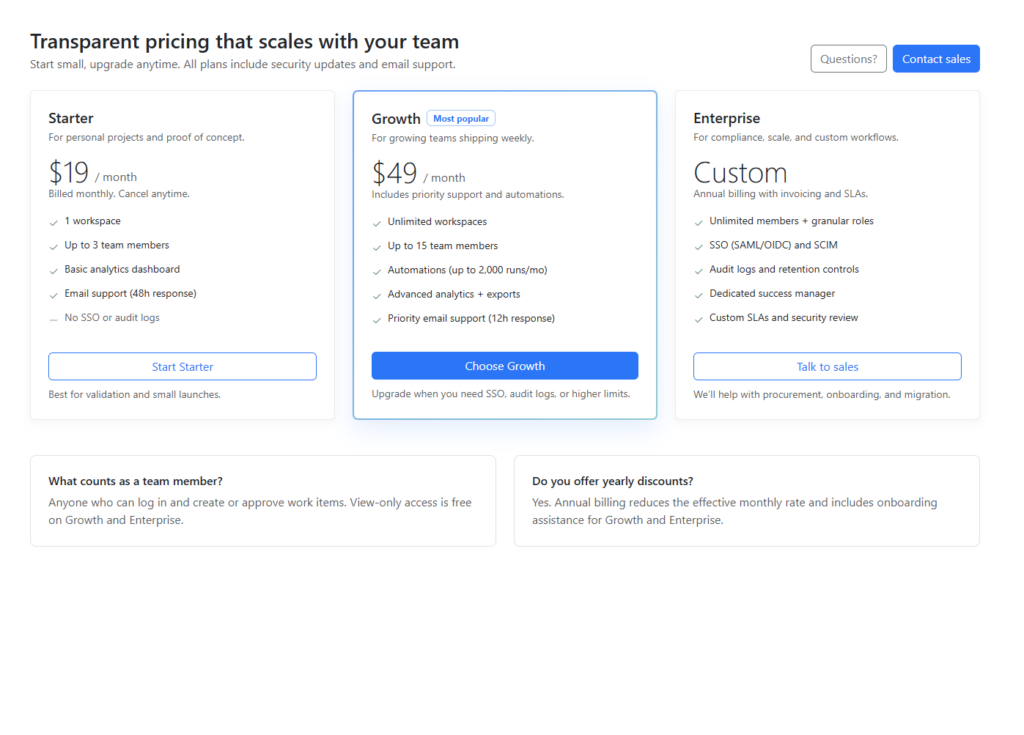Click the "Talk to sales" button
Screen dimensions: 1024x735
[827, 366]
